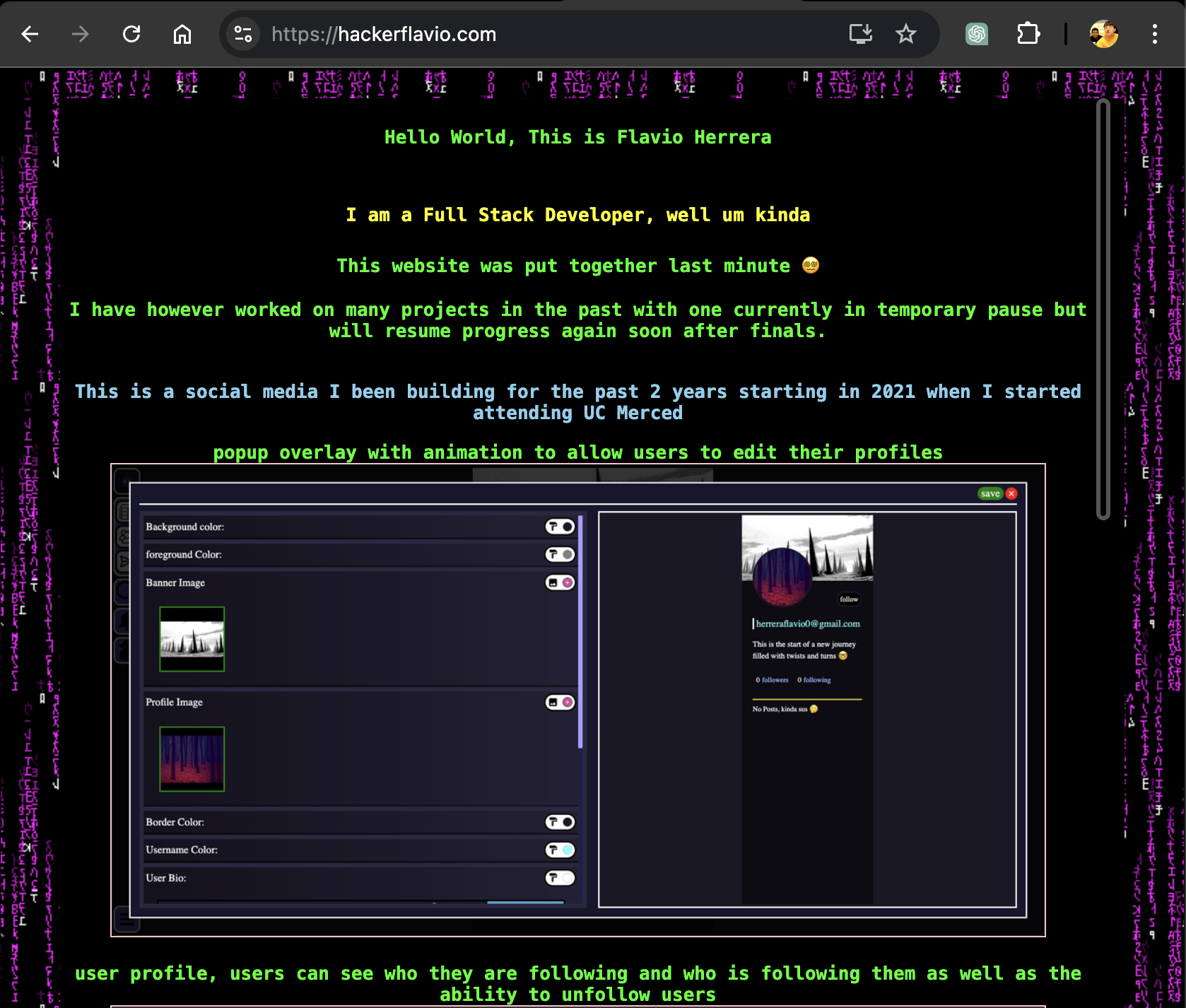Image resolution: width=1186 pixels, height=1008 pixels.
Task: View site information for hackerflavio.com
Action: click(243, 34)
